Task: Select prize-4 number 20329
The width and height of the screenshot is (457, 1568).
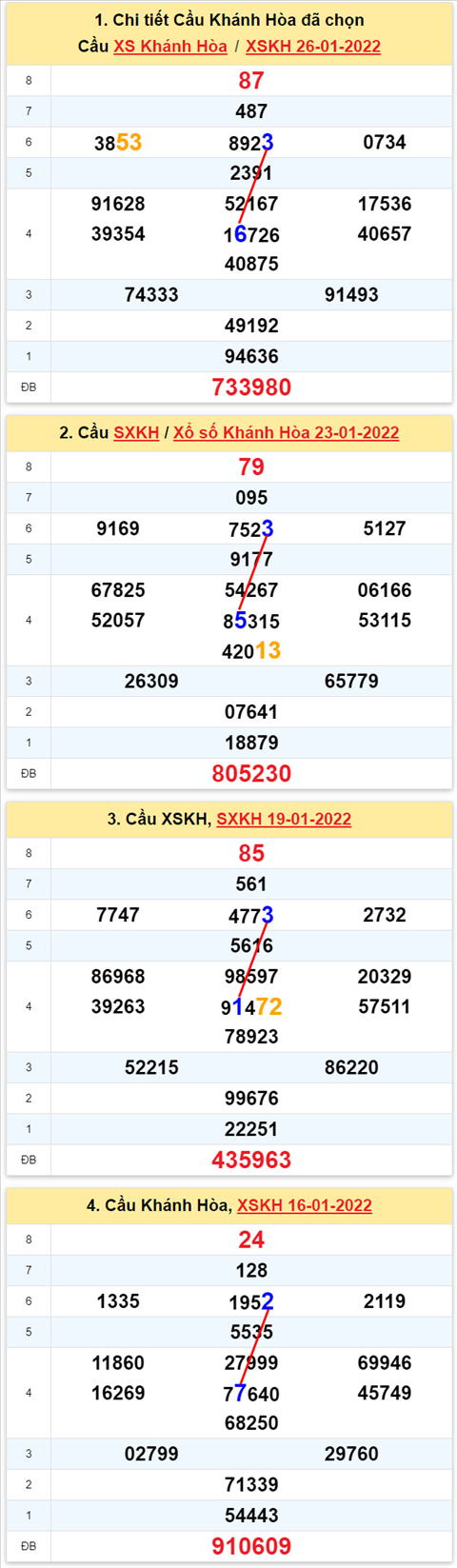Action: click(385, 977)
